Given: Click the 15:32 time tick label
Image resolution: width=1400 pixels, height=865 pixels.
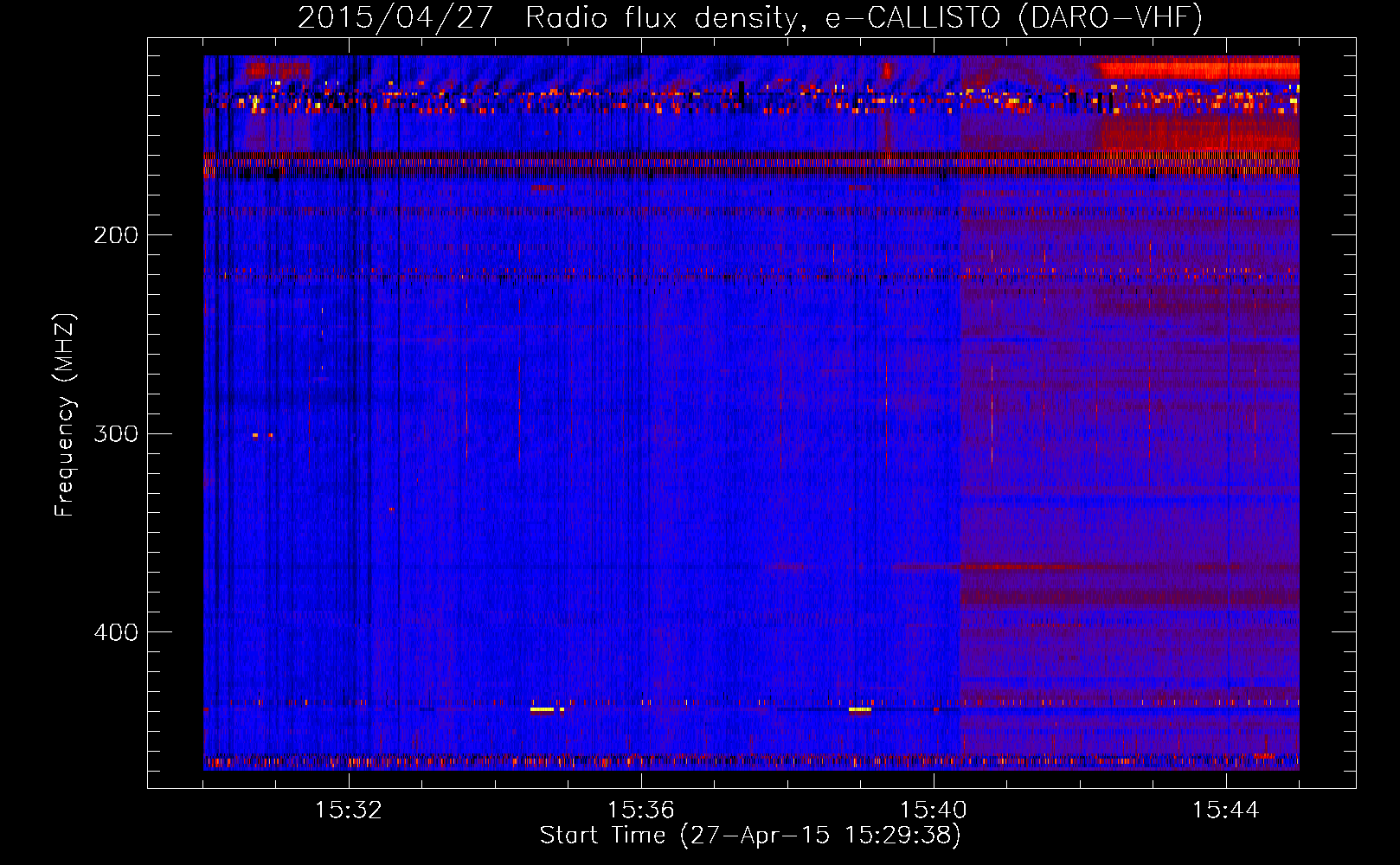Looking at the screenshot, I should click(349, 811).
